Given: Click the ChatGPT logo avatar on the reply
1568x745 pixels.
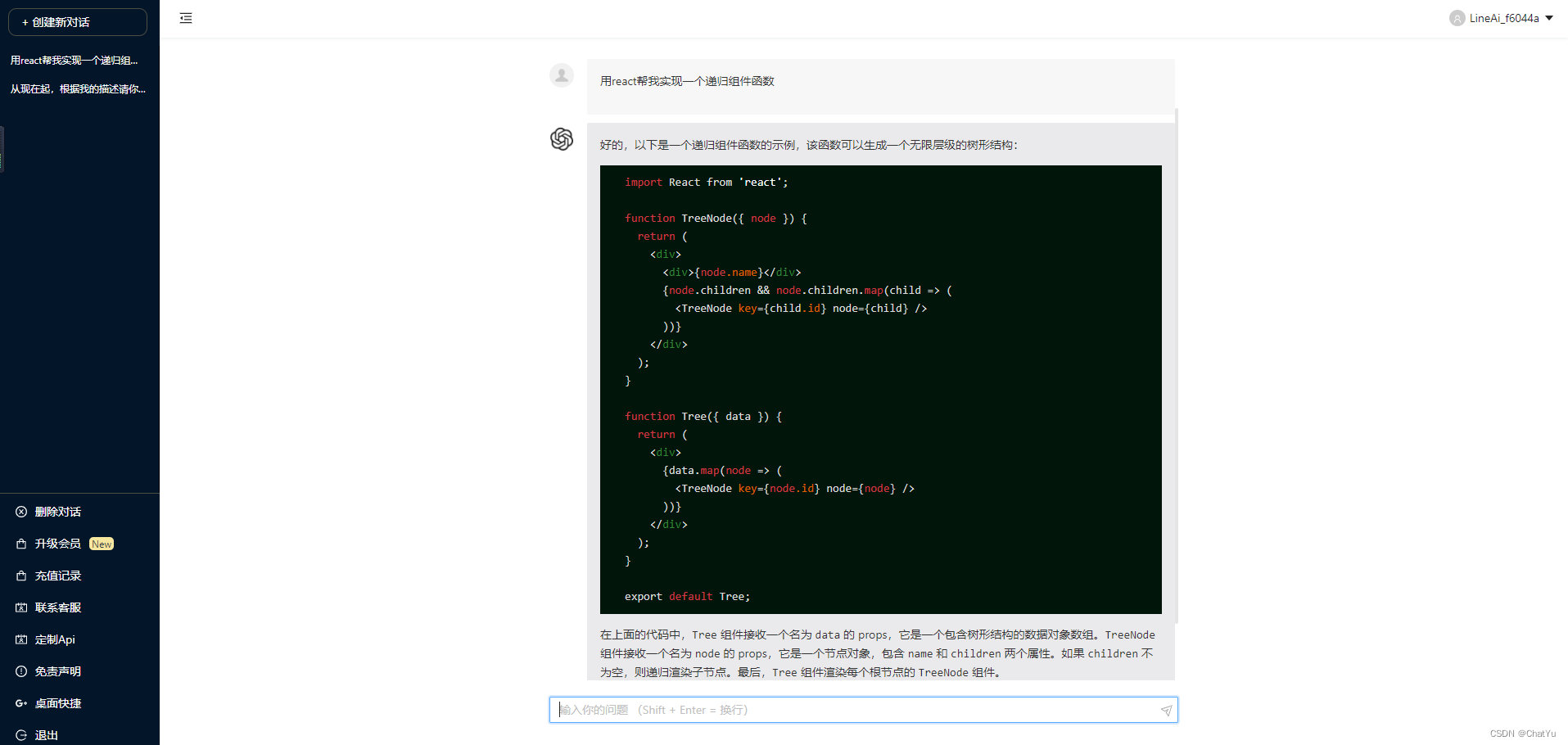Looking at the screenshot, I should [562, 139].
